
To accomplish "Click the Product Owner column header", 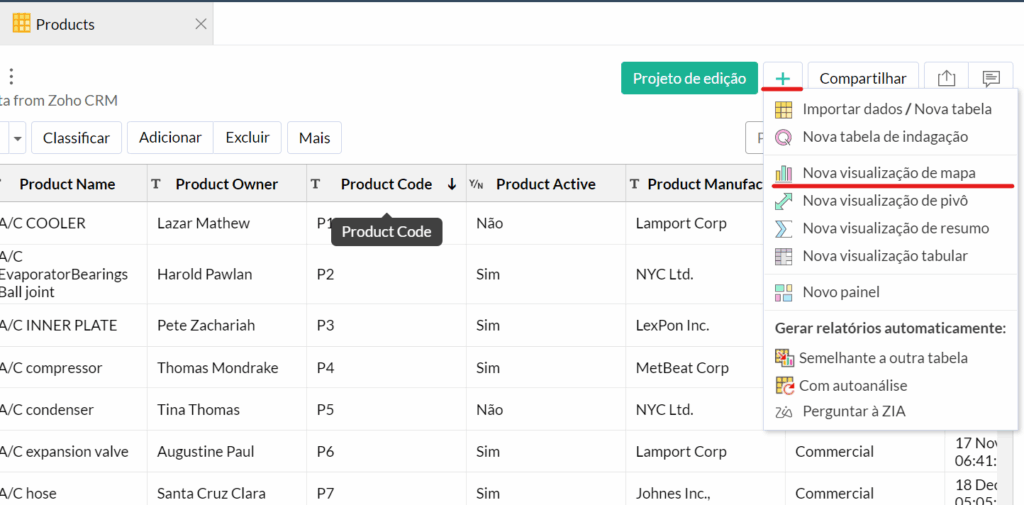I will [x=227, y=184].
